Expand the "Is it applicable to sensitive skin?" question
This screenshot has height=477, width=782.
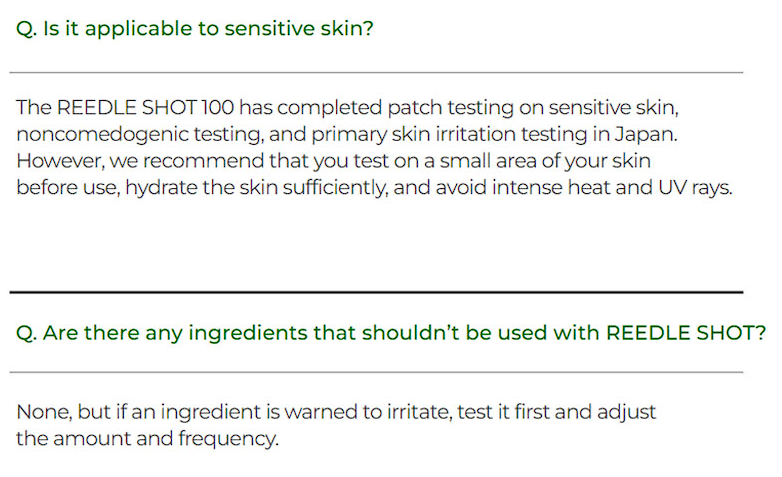click(x=195, y=28)
